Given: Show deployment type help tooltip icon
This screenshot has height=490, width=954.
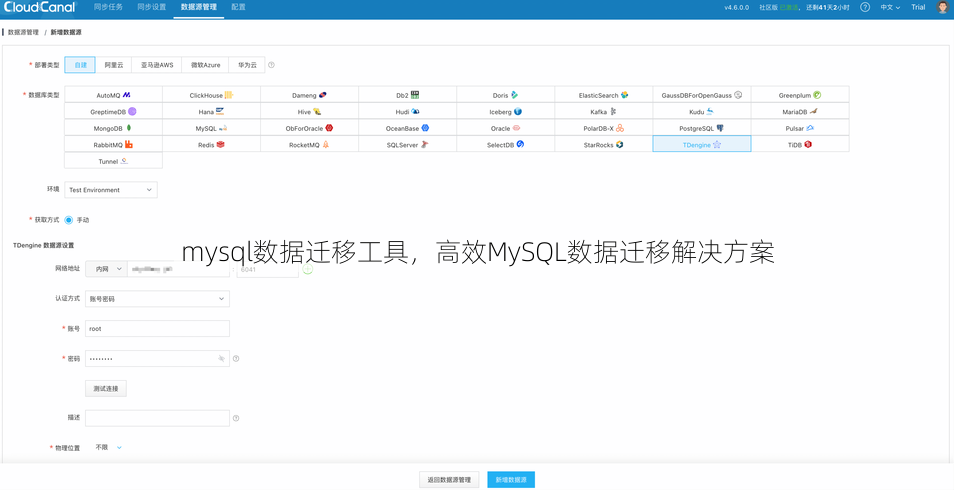Looking at the screenshot, I should click(271, 65).
